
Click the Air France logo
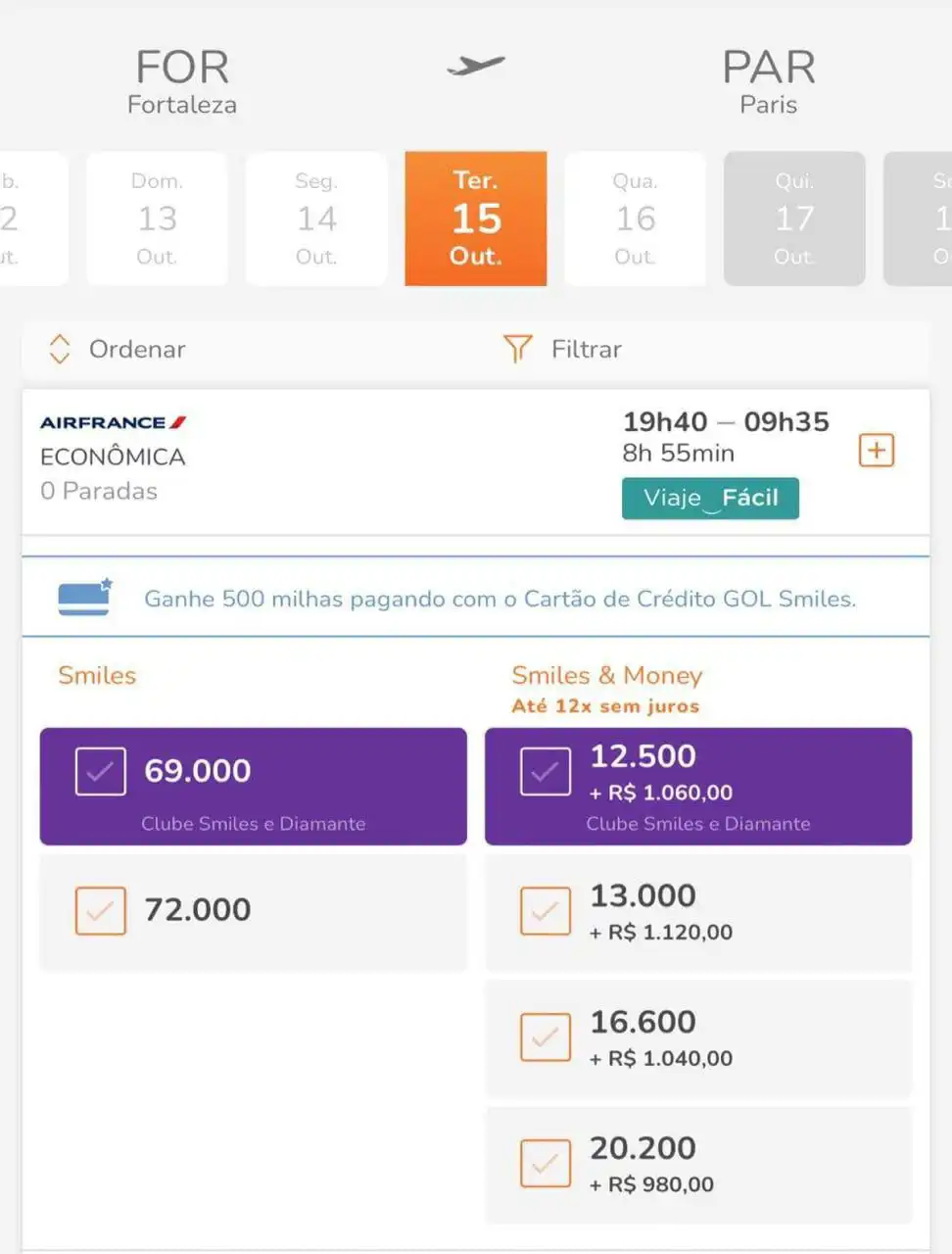click(113, 422)
